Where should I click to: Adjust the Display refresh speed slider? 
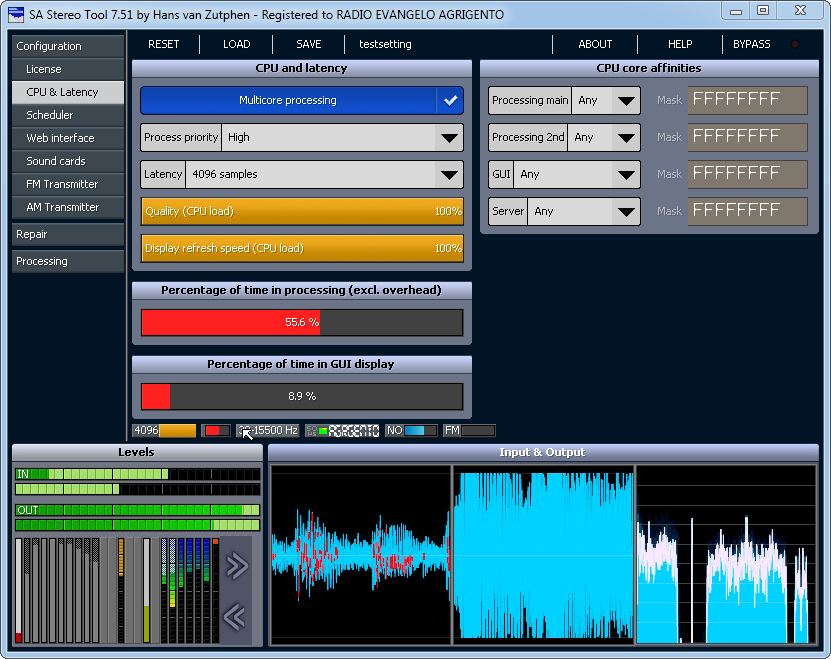tap(302, 249)
